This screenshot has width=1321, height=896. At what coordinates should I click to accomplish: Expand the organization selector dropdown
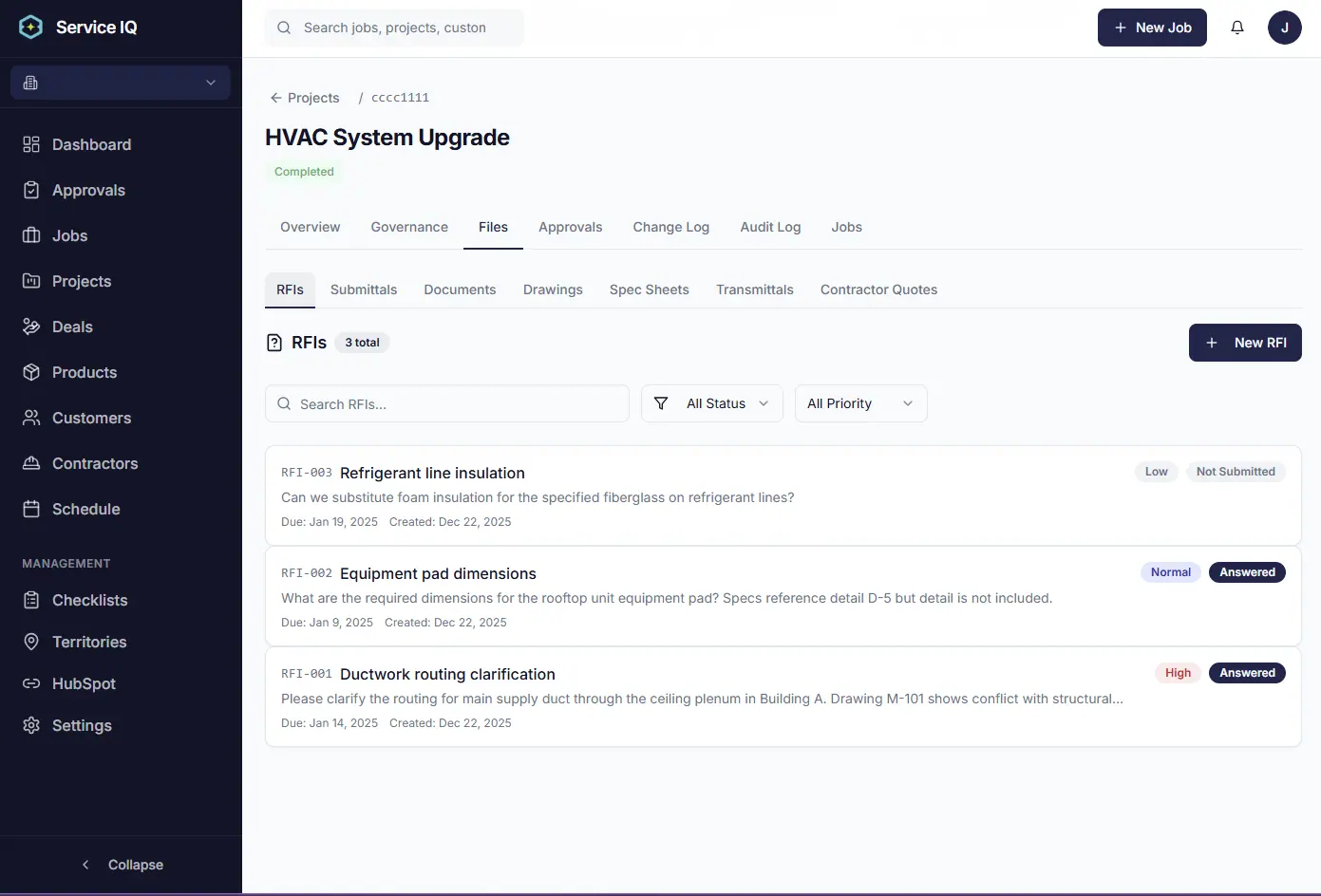(x=121, y=83)
